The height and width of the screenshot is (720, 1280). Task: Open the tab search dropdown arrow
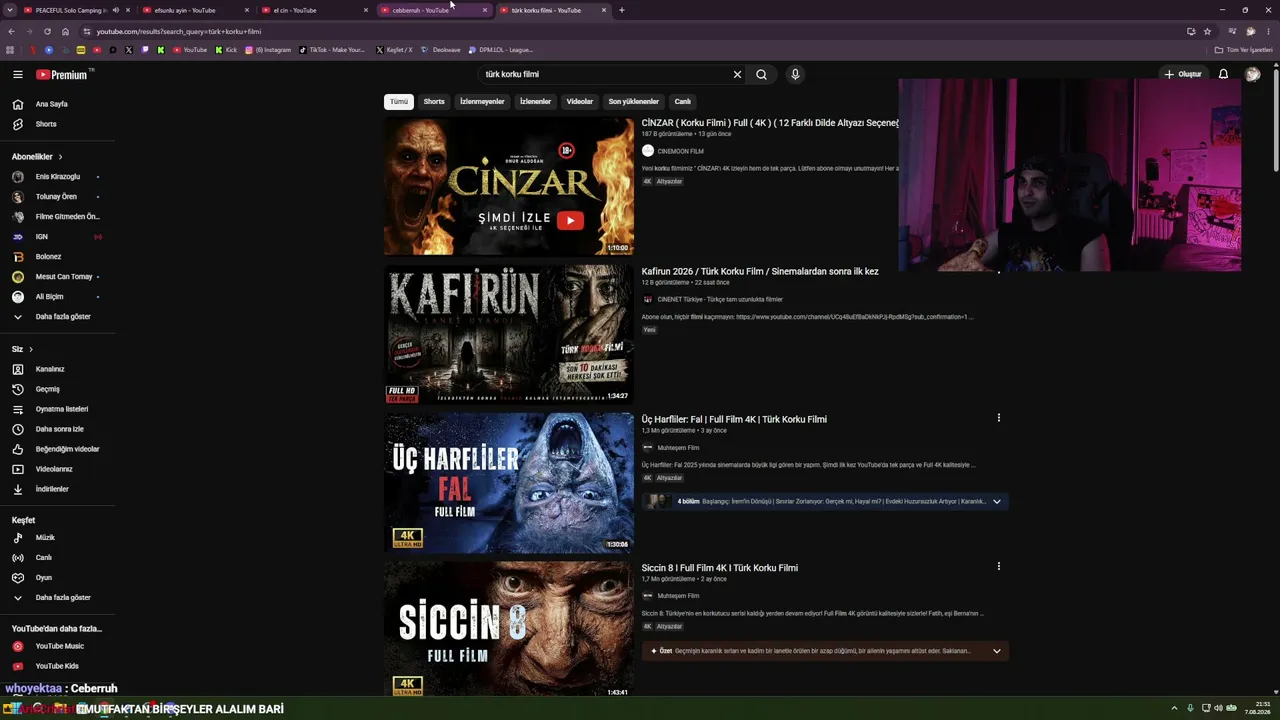click(9, 10)
